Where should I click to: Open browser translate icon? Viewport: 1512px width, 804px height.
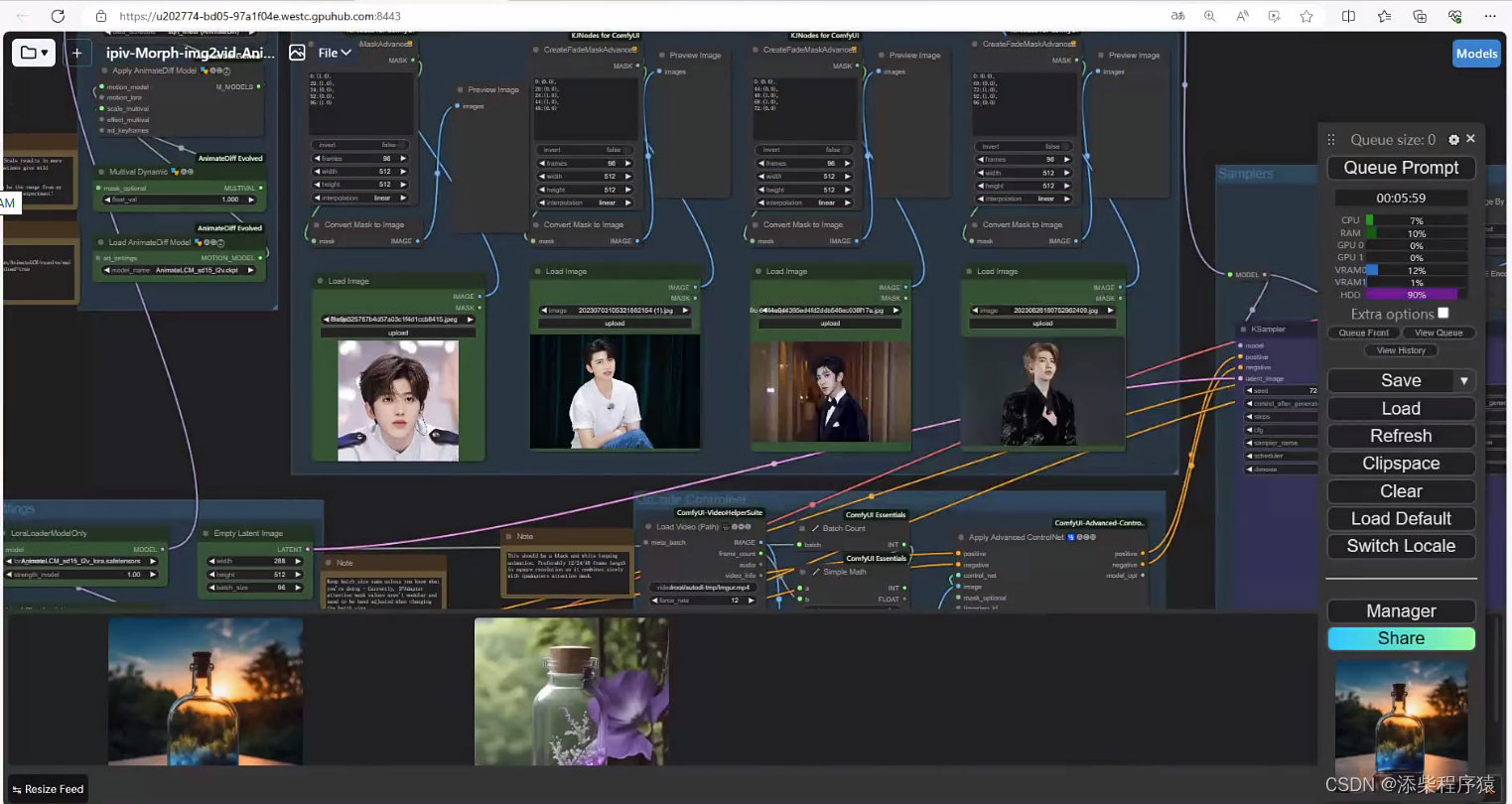(x=1177, y=16)
